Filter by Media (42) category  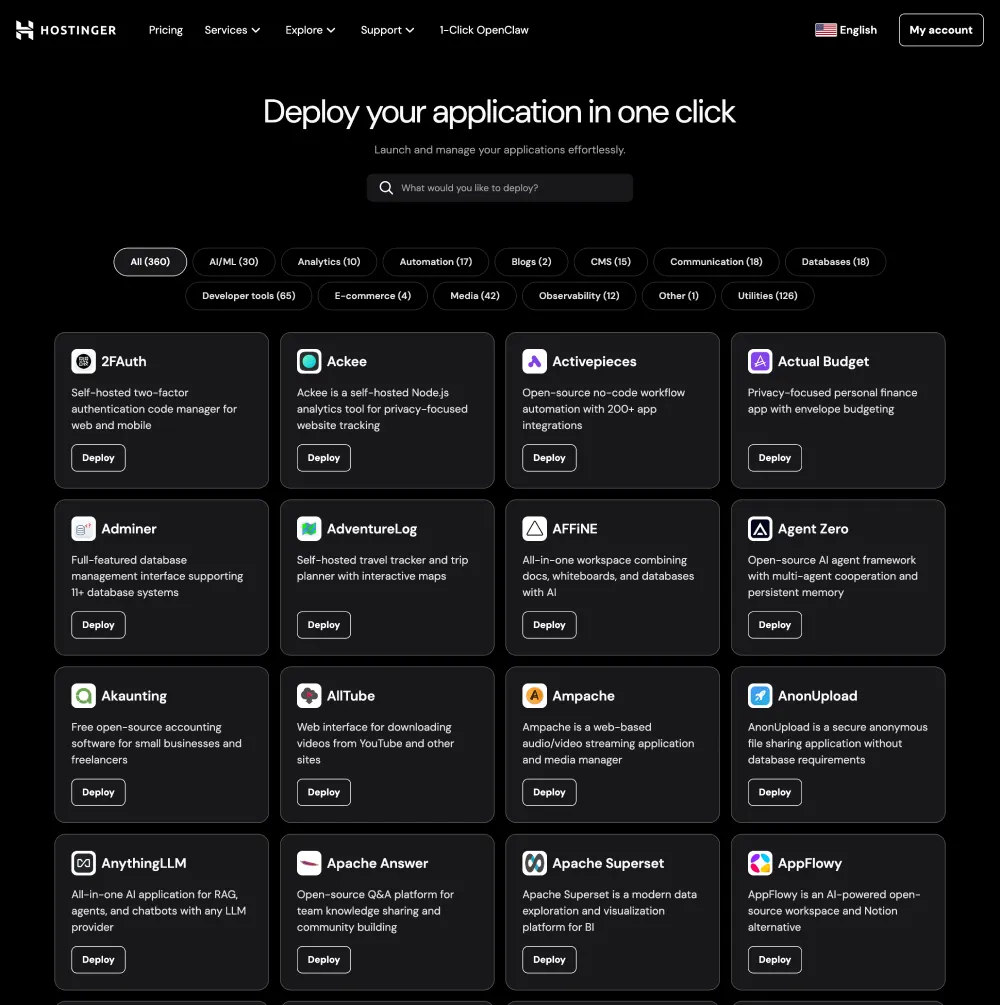tap(475, 295)
